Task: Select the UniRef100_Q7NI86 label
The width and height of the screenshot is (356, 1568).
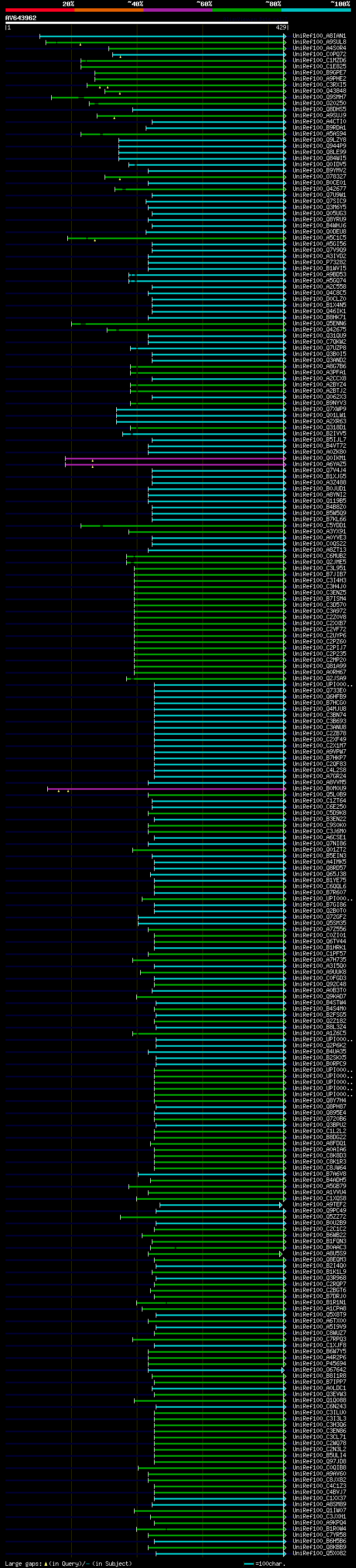Action: point(319,844)
